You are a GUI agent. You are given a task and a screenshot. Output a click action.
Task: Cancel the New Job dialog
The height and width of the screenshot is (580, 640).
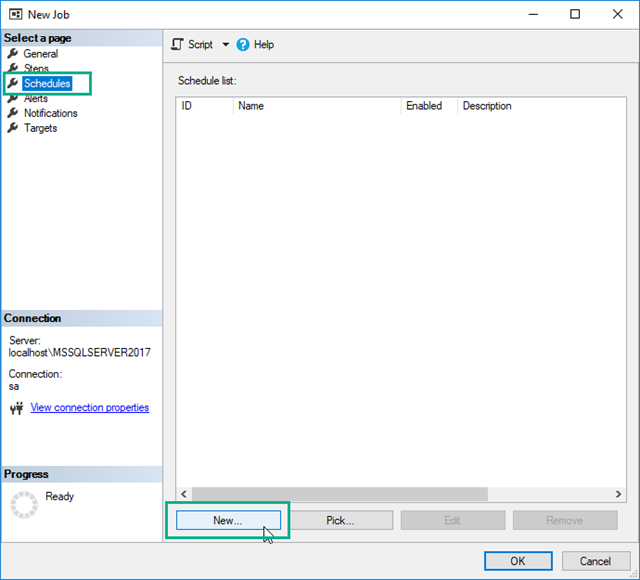[596, 561]
